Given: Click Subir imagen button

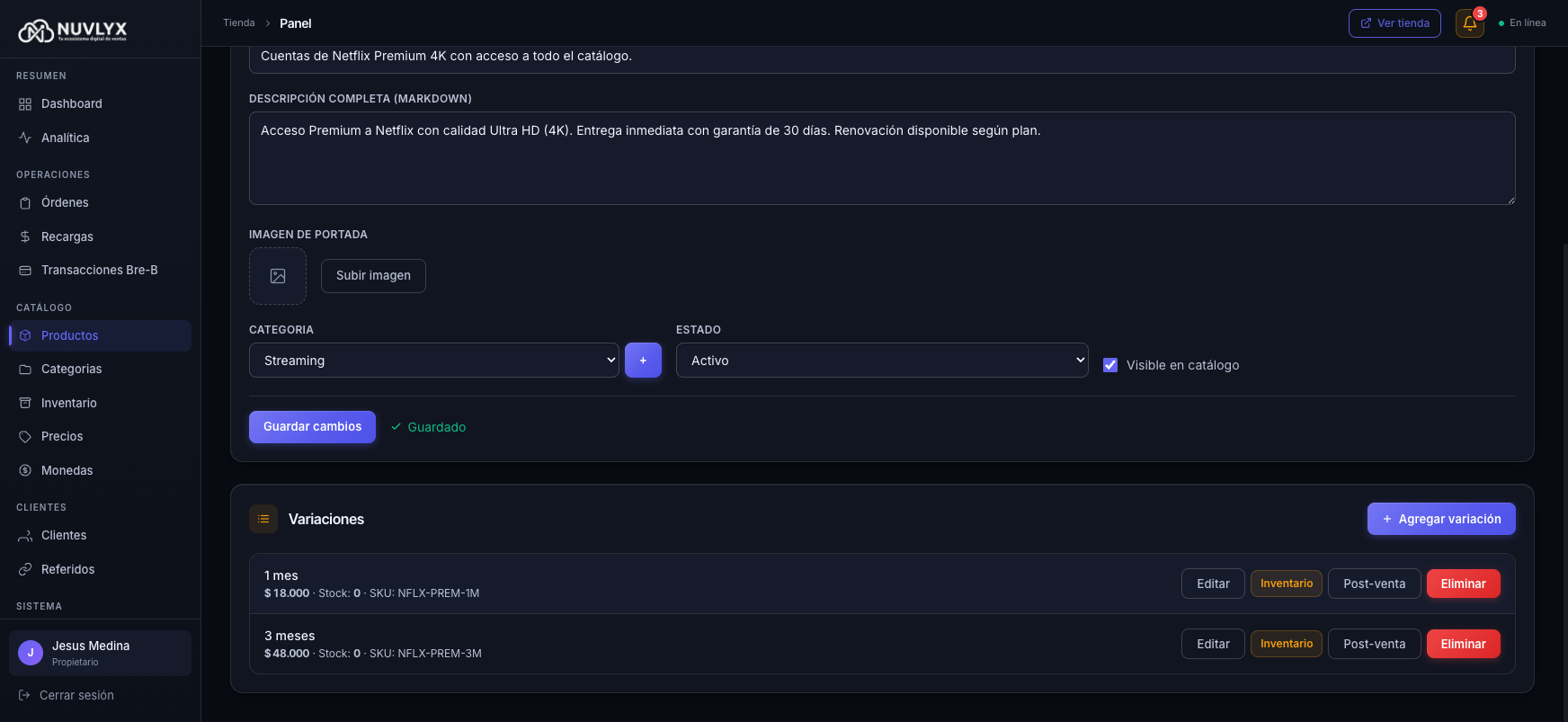Looking at the screenshot, I should [x=373, y=276].
